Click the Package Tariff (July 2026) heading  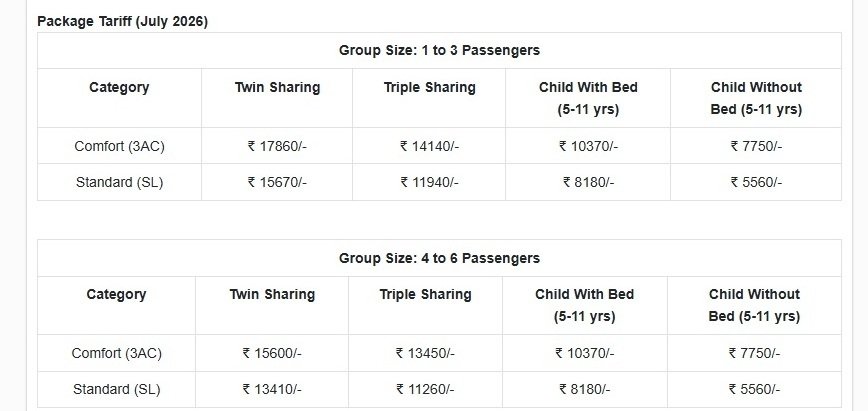pos(122,22)
